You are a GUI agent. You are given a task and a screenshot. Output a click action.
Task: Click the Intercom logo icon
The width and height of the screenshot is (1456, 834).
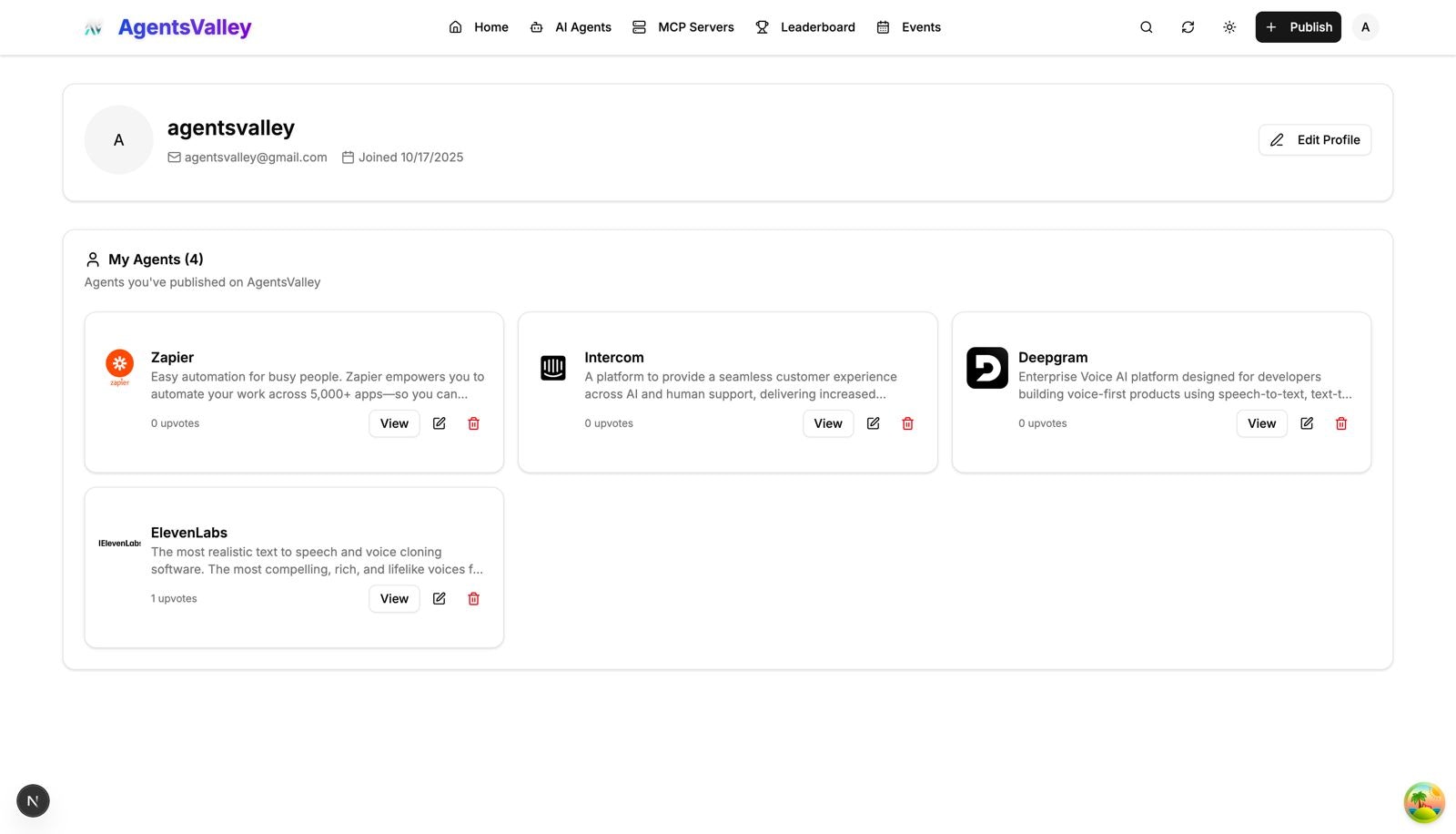click(553, 368)
